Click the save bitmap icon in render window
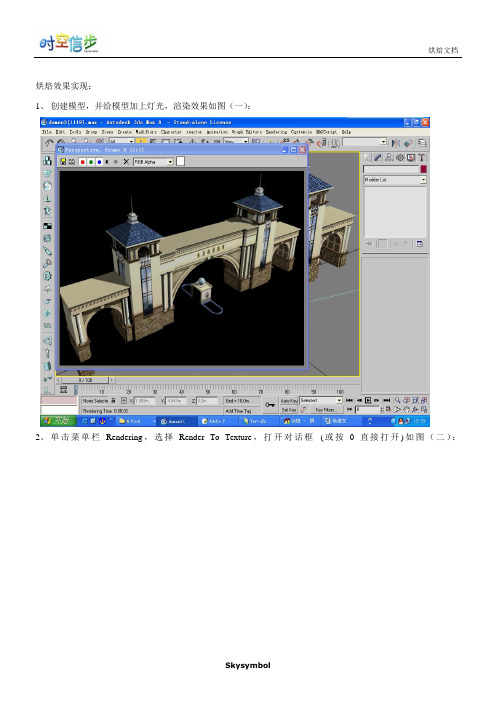 pyautogui.click(x=64, y=162)
